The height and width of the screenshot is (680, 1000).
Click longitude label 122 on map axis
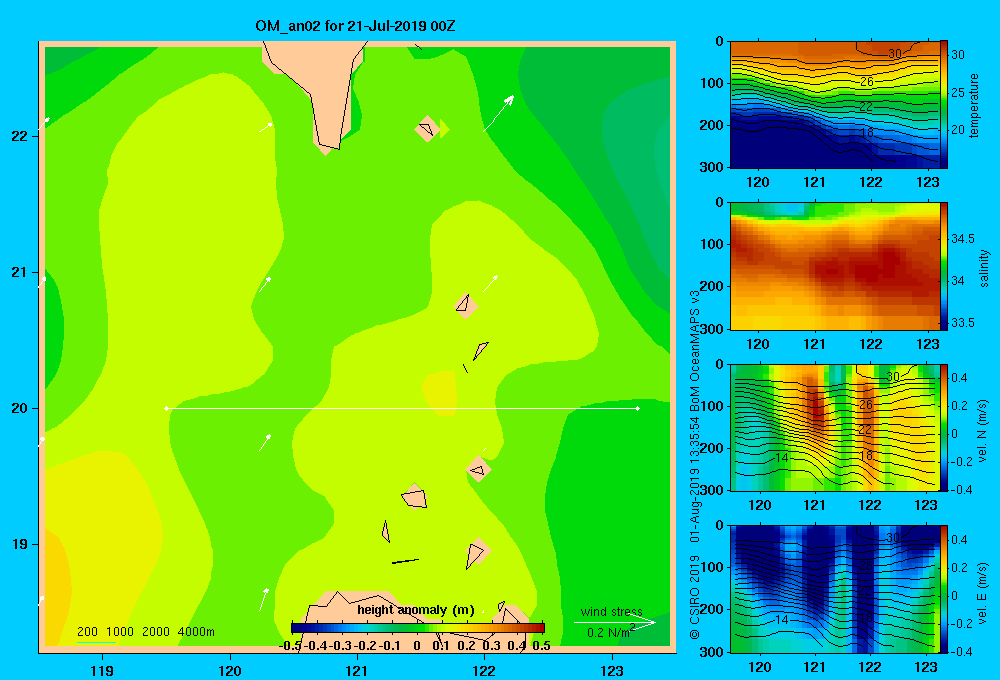coord(484,670)
